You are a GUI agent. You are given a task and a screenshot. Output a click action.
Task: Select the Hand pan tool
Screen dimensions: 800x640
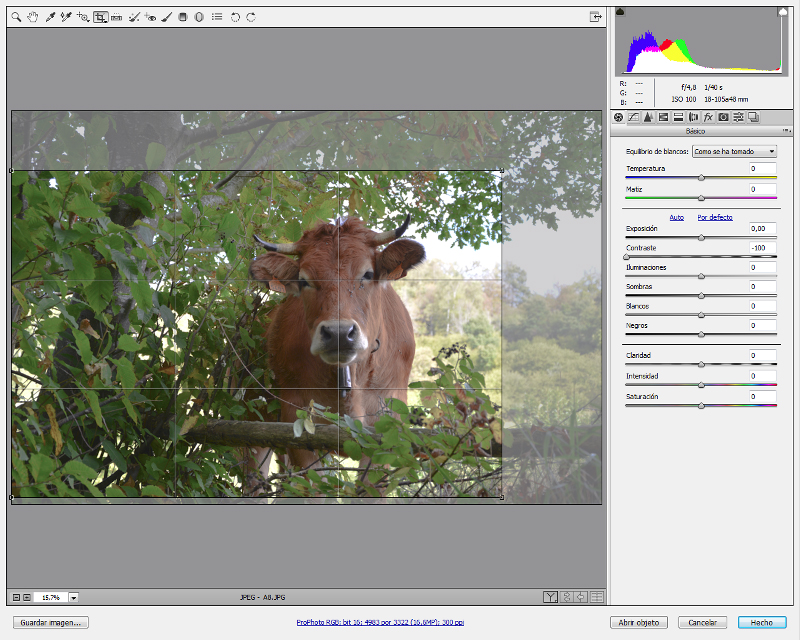pos(33,17)
